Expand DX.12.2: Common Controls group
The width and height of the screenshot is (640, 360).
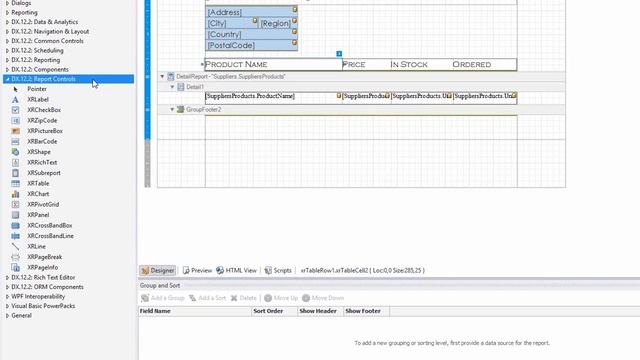tap(8, 41)
